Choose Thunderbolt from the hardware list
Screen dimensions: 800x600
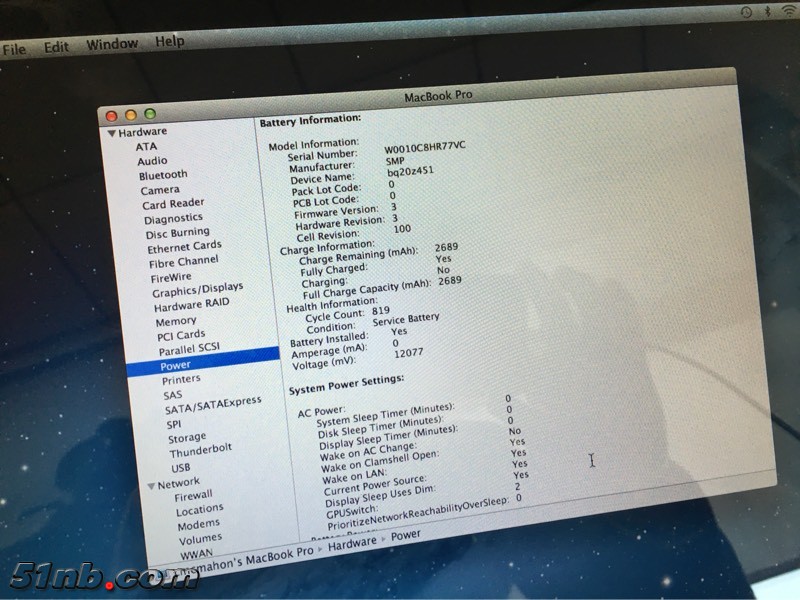coord(200,450)
